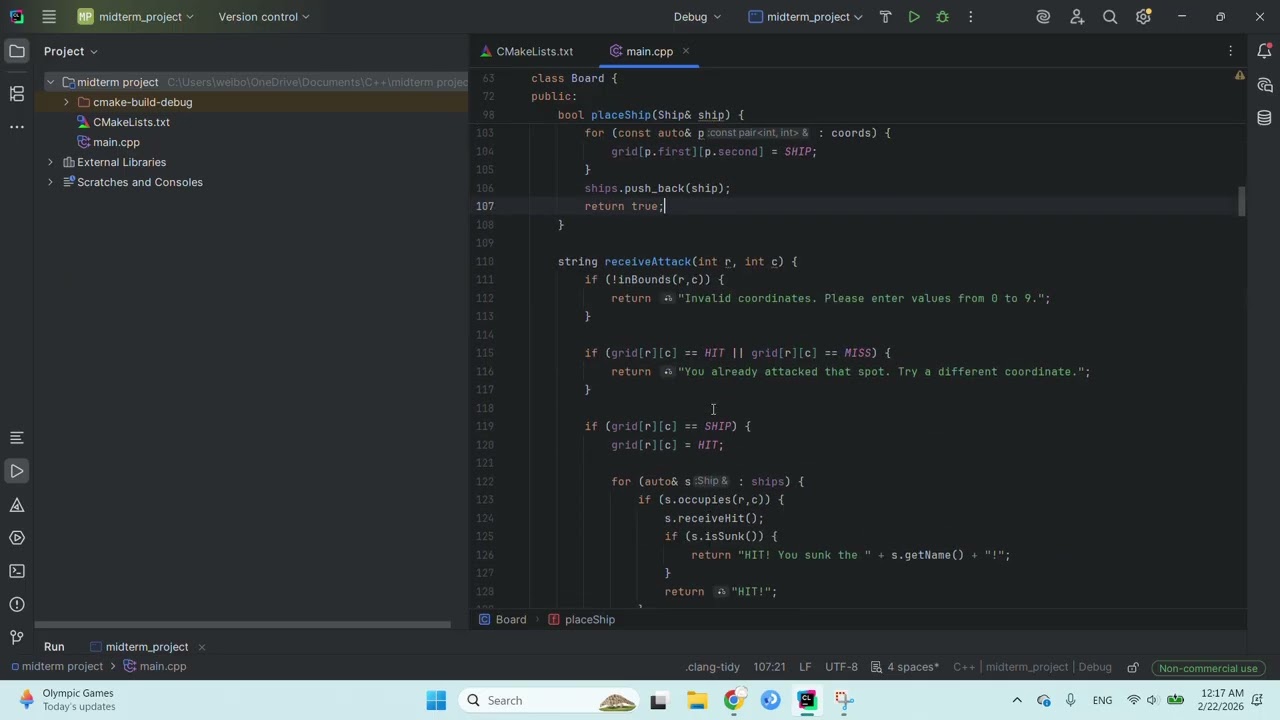Click the 107:21 line column indicator
The width and height of the screenshot is (1280, 720).
pos(769,667)
